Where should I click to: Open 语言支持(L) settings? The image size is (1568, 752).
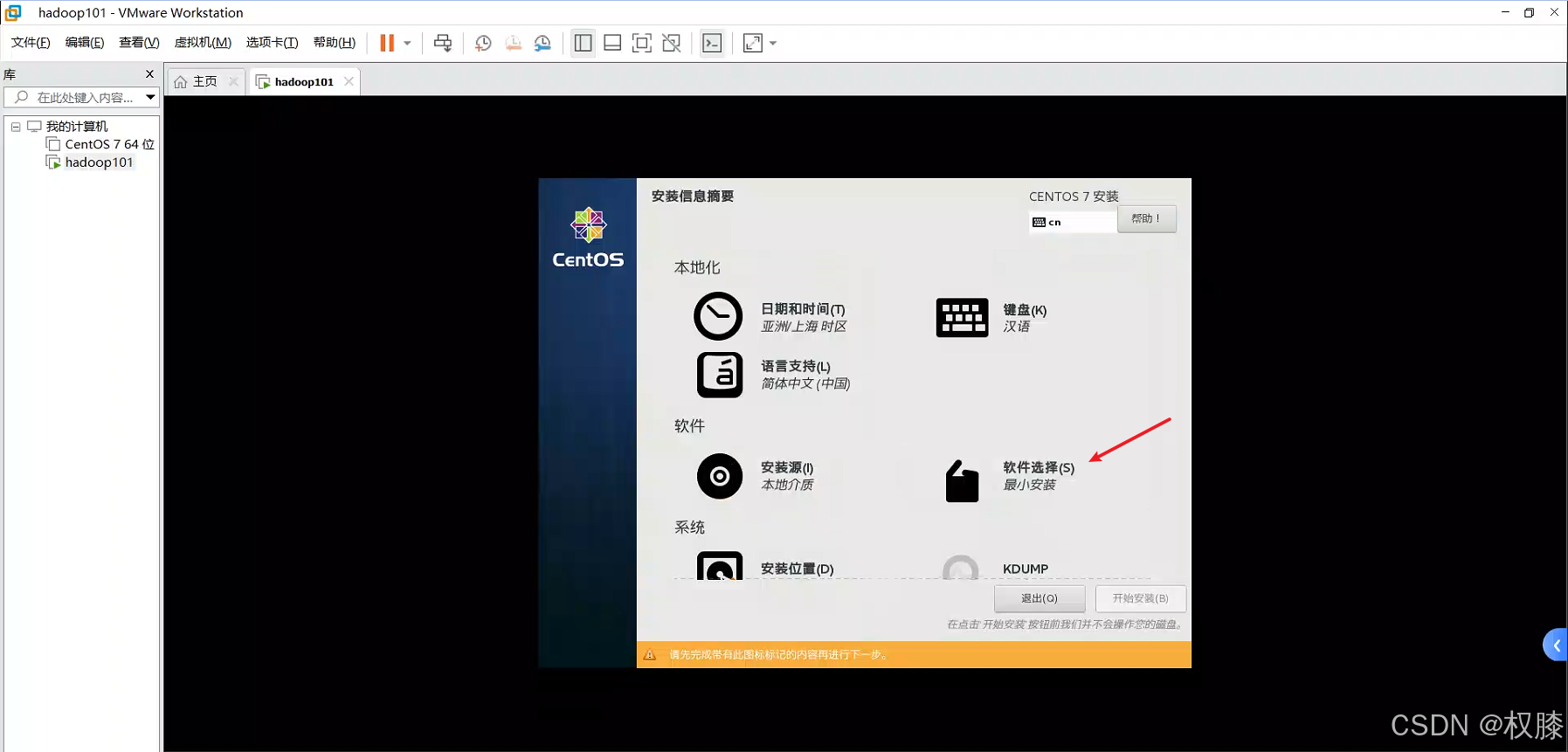pyautogui.click(x=795, y=366)
